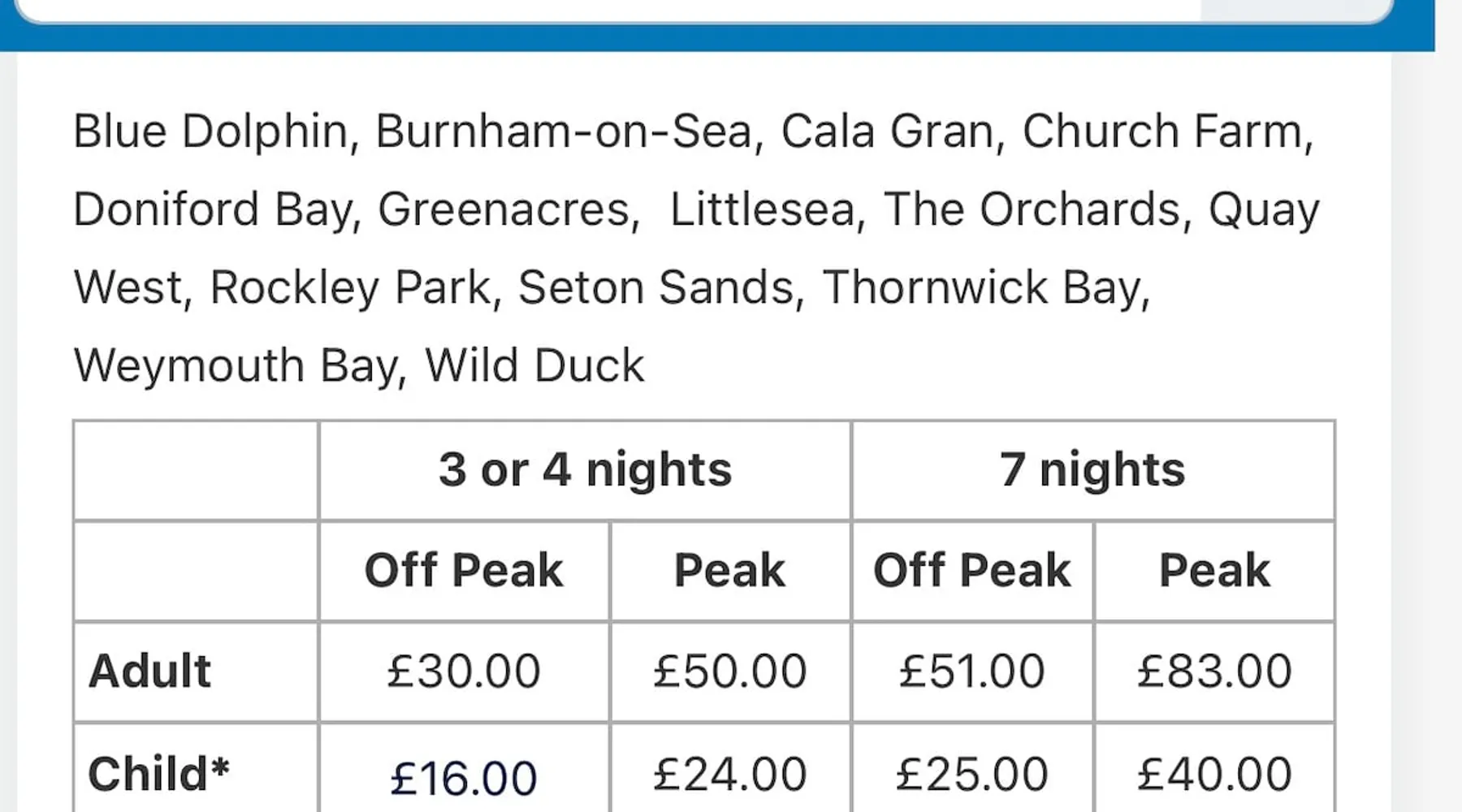Click the Blue Dolphin park name
This screenshot has width=1462, height=812.
click(x=211, y=132)
